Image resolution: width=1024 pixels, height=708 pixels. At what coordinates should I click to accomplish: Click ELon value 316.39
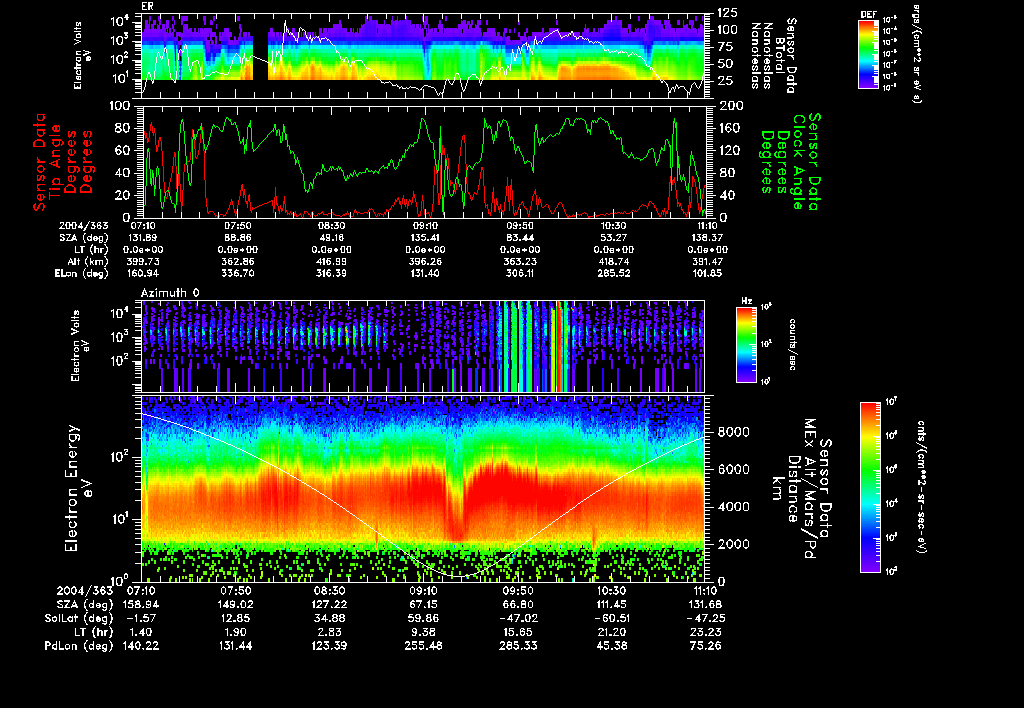point(332,274)
